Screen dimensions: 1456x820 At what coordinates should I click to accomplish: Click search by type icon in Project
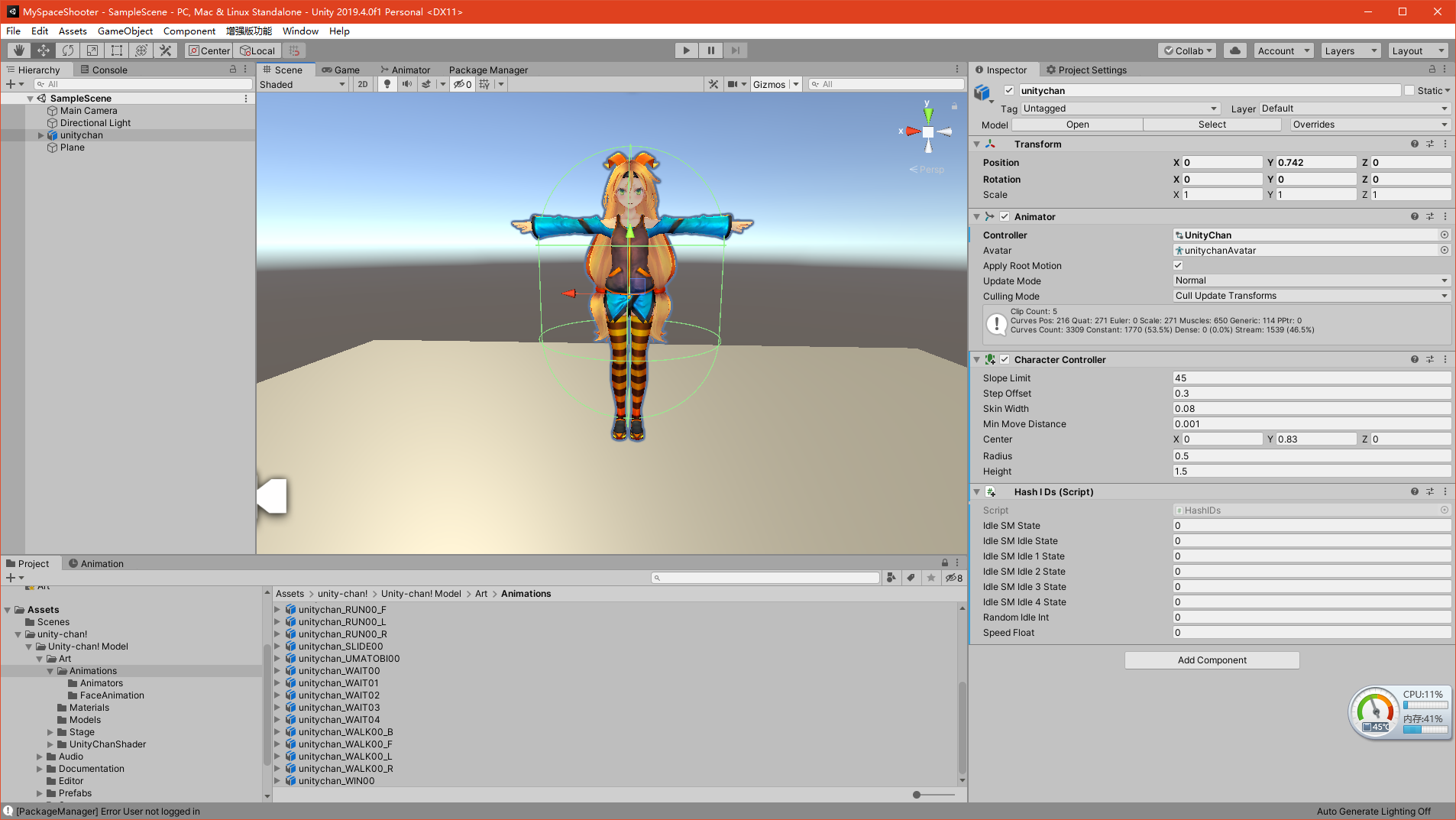(891, 578)
